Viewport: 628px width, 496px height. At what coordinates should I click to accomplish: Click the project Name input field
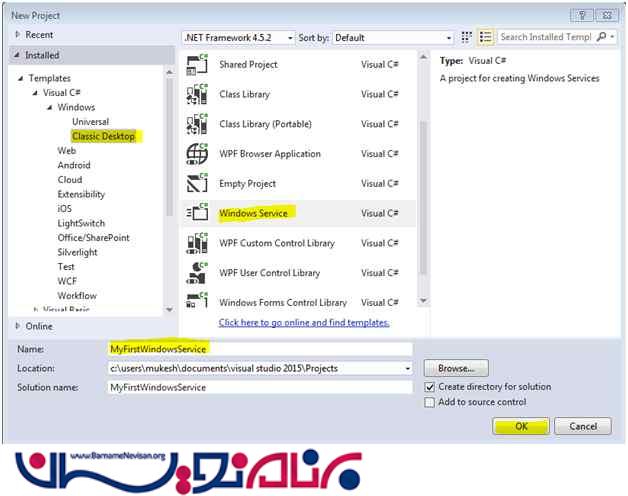tap(259, 349)
